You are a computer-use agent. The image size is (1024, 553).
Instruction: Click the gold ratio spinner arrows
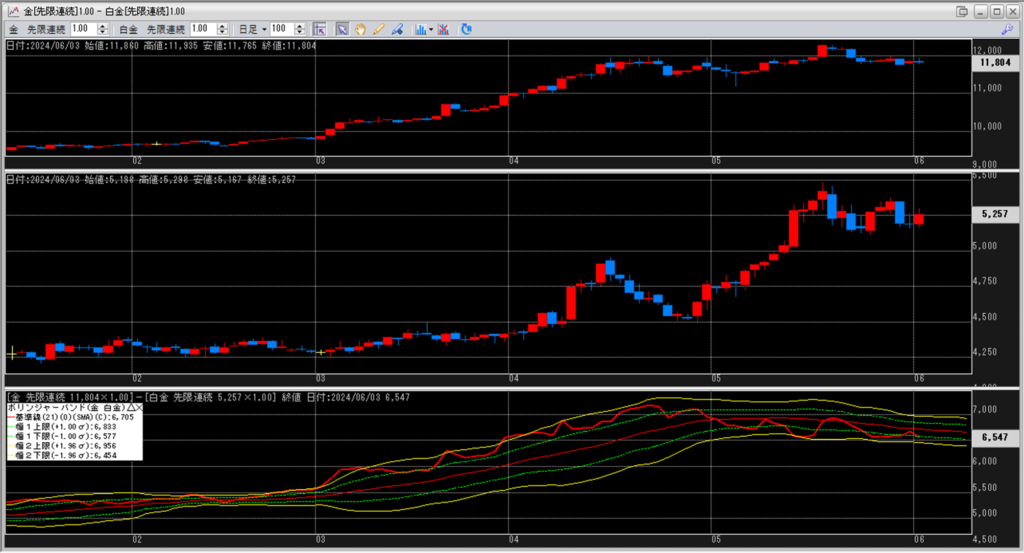coord(106,29)
